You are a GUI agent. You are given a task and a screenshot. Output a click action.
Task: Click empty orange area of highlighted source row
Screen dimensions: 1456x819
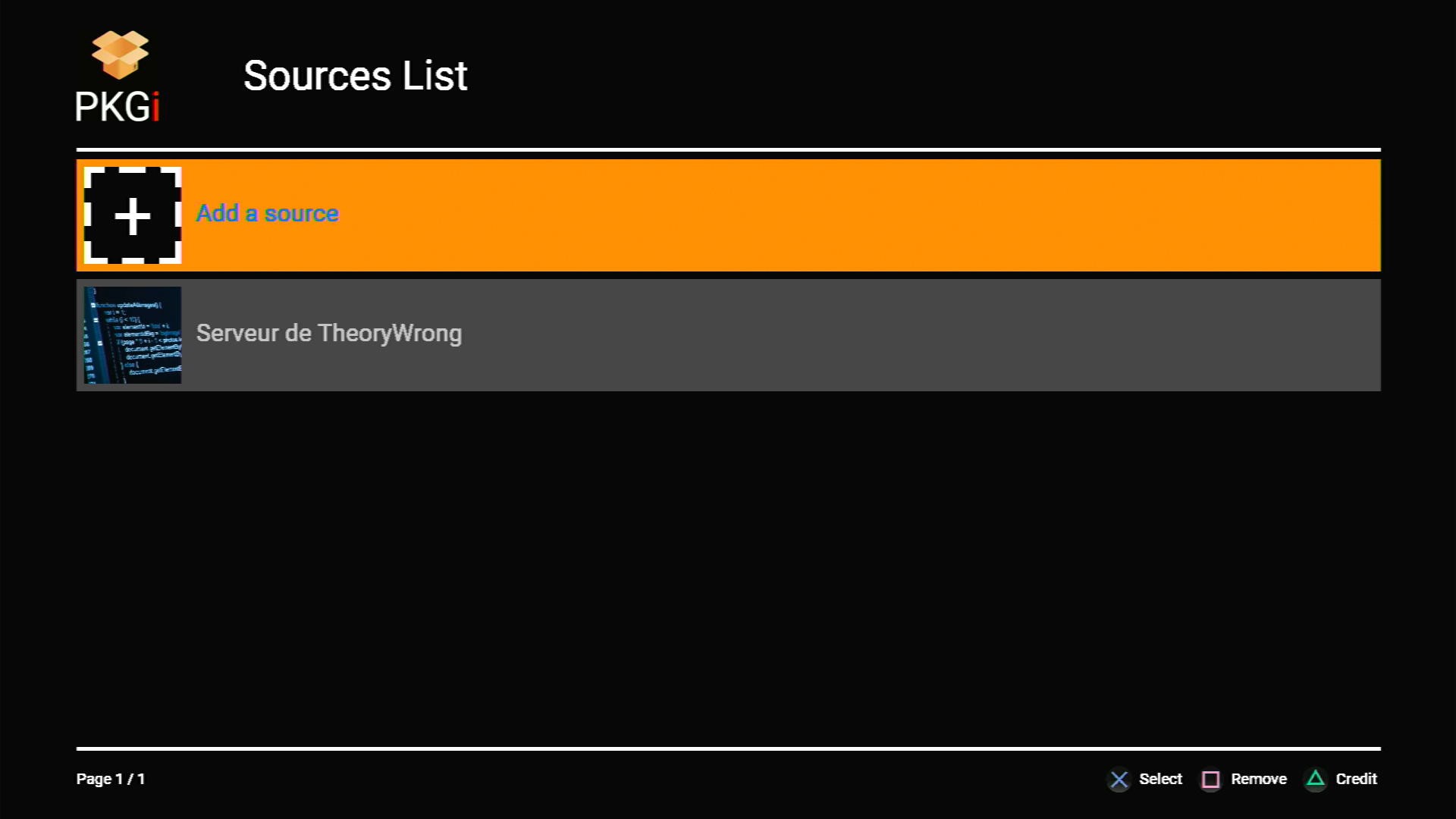coord(834,215)
